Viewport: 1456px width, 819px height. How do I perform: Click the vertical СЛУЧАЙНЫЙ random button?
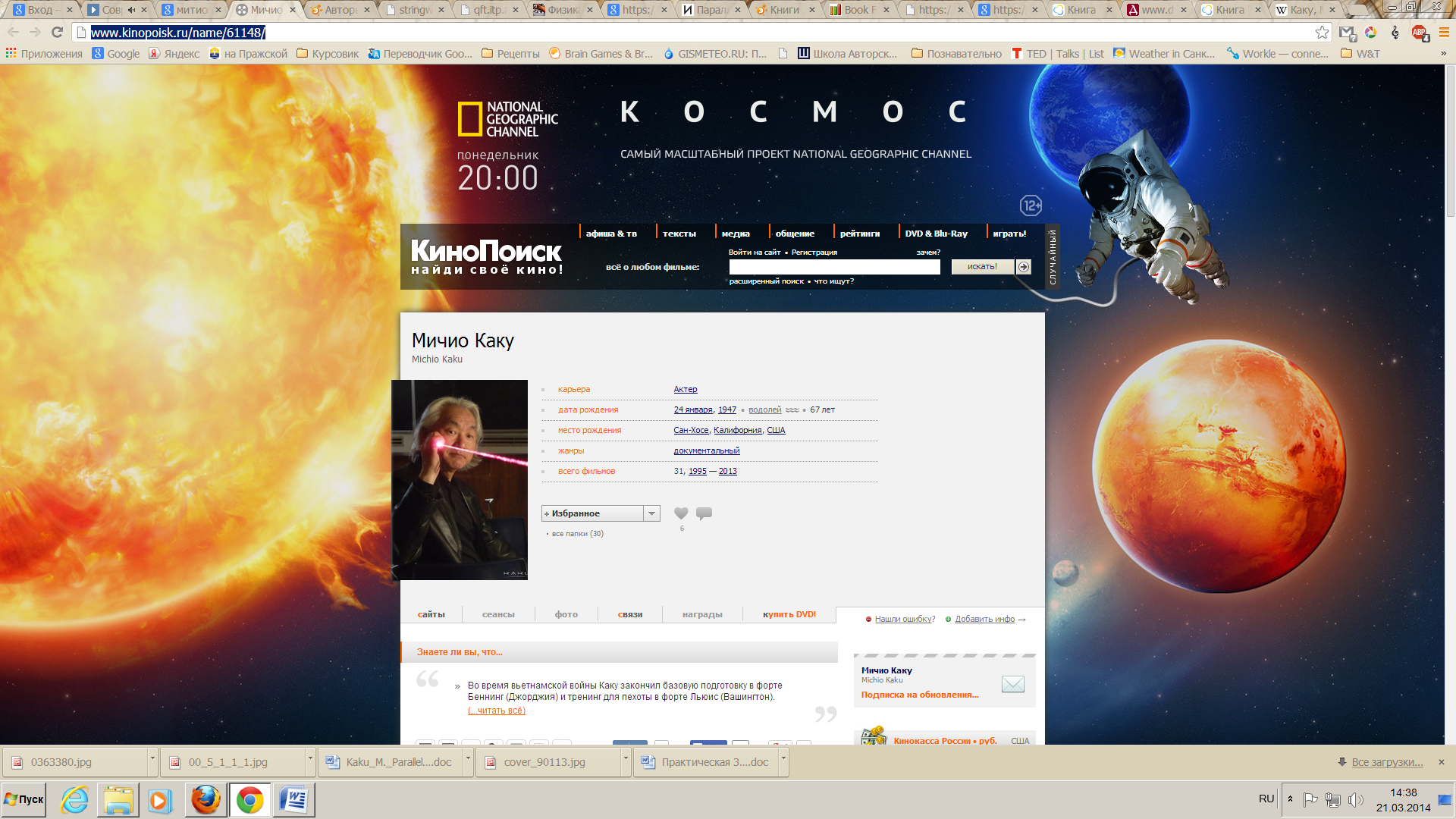coord(1053,257)
